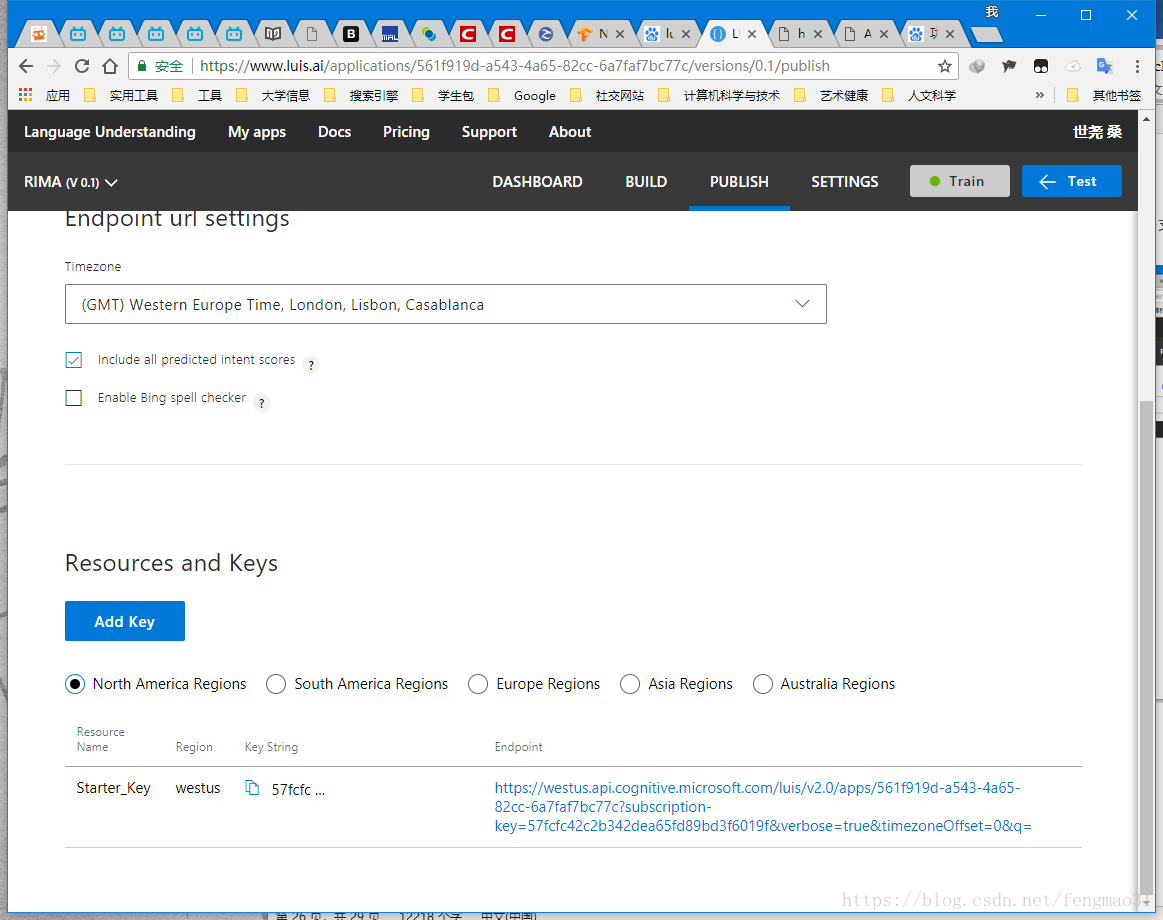Viewport: 1163px width, 920px height.
Task: Select Europe Regions radio button
Action: click(x=478, y=684)
